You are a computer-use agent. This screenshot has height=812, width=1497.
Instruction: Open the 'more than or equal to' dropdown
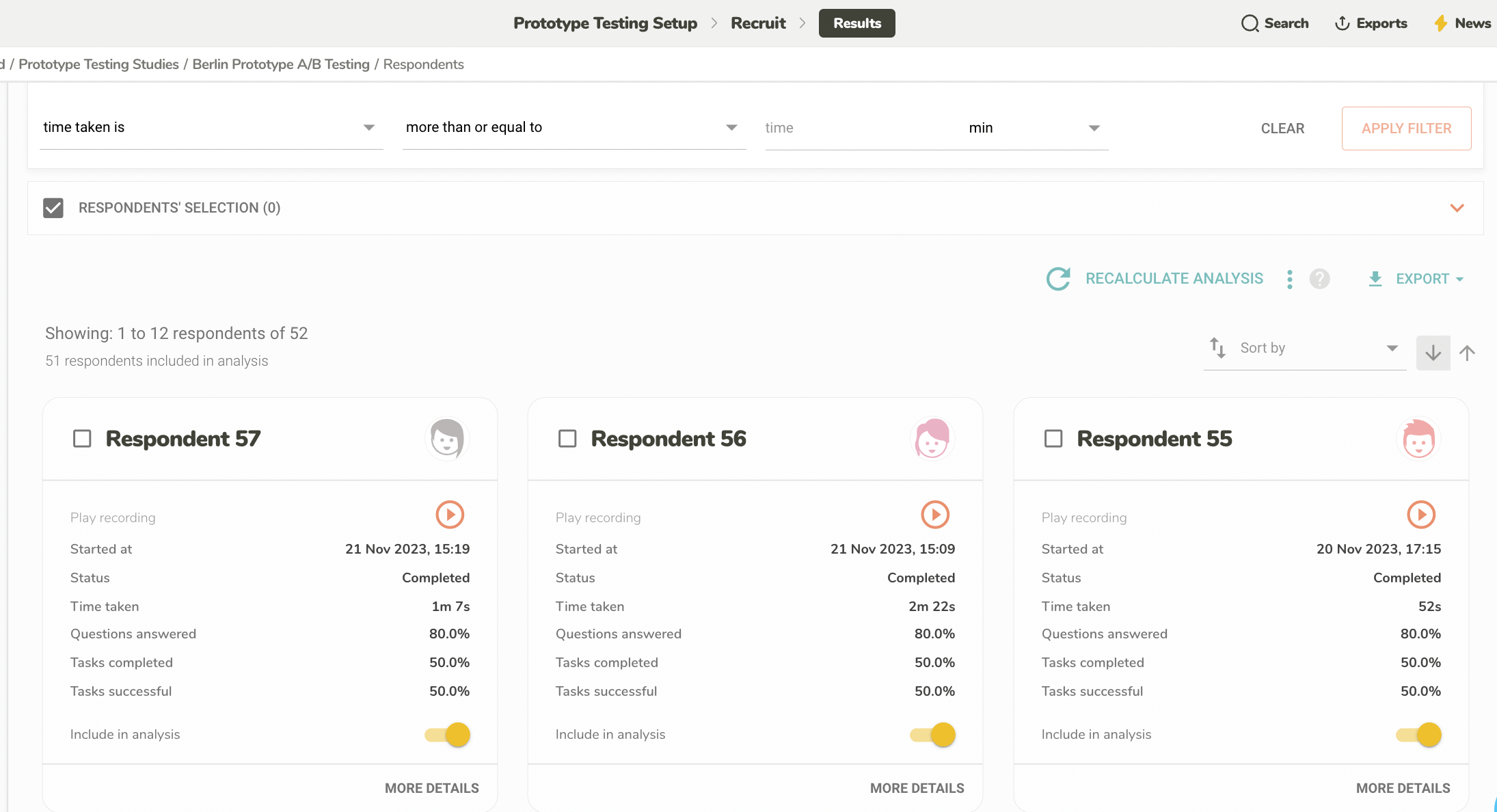pos(573,128)
